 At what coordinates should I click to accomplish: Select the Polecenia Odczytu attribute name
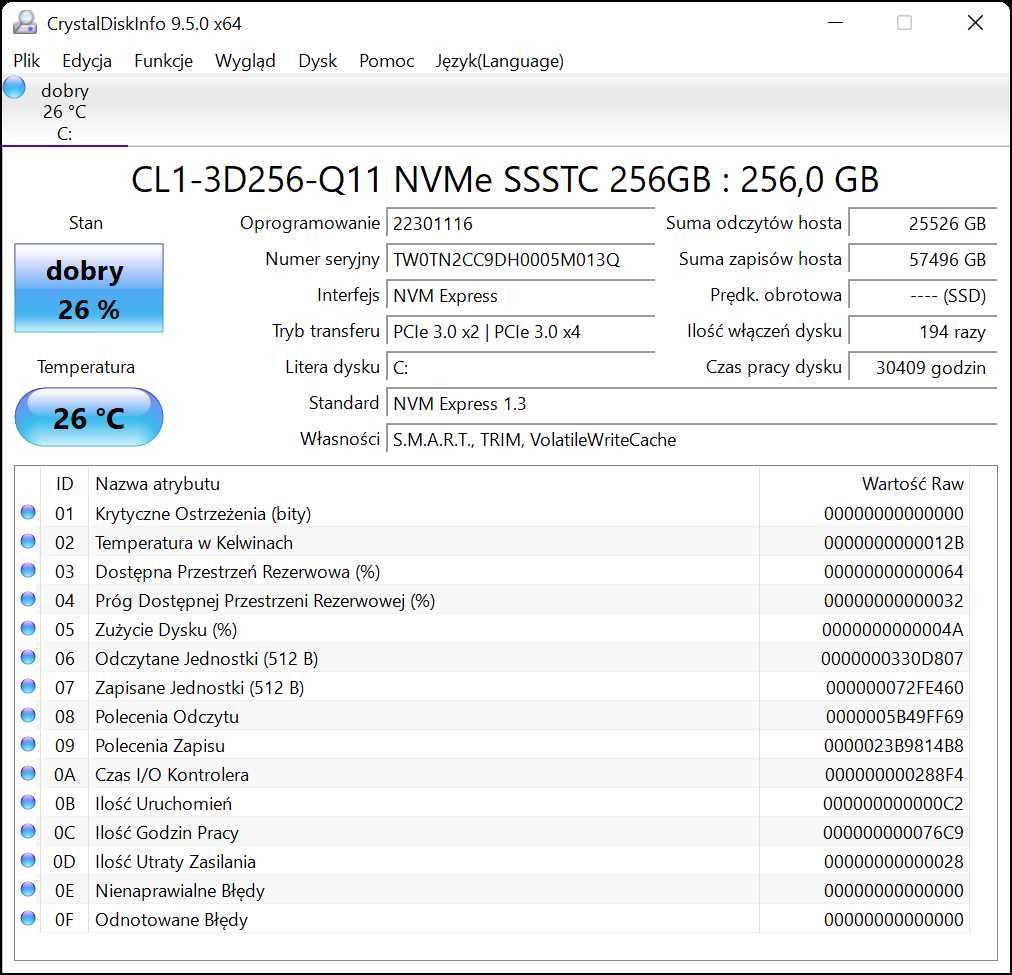click(x=167, y=717)
